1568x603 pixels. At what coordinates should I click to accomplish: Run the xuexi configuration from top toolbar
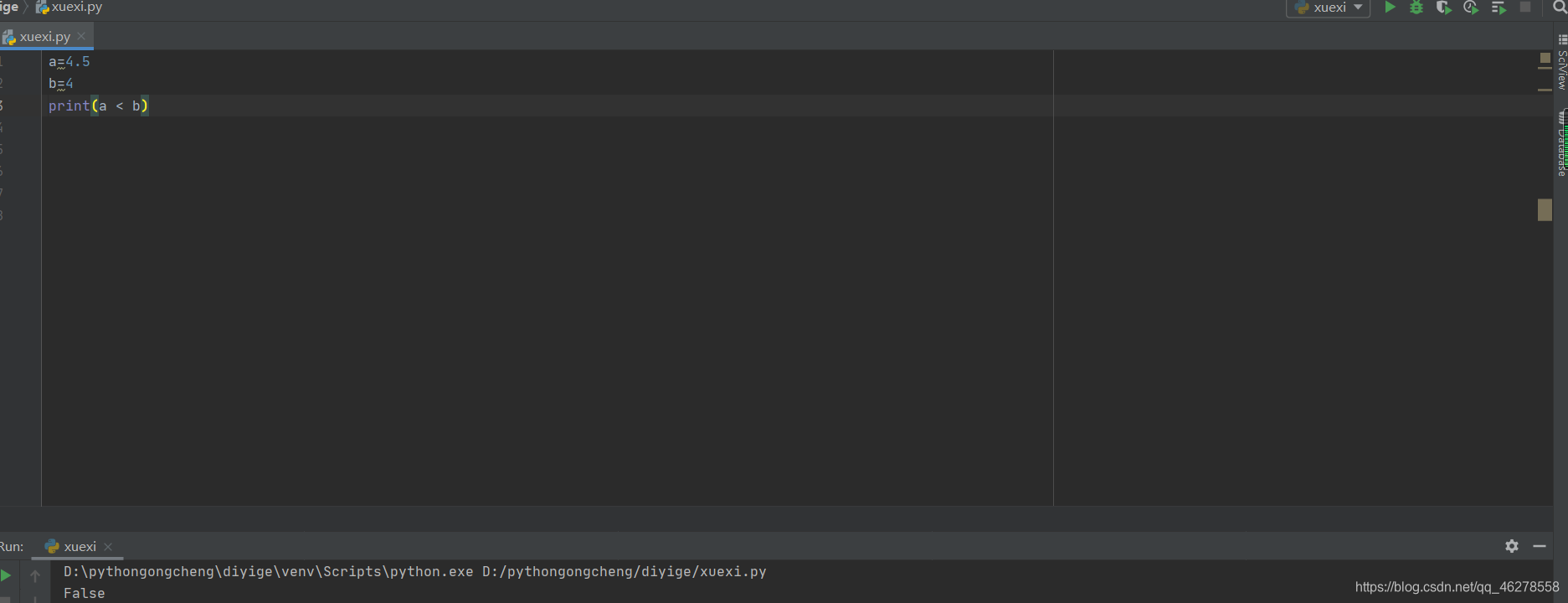(1390, 8)
